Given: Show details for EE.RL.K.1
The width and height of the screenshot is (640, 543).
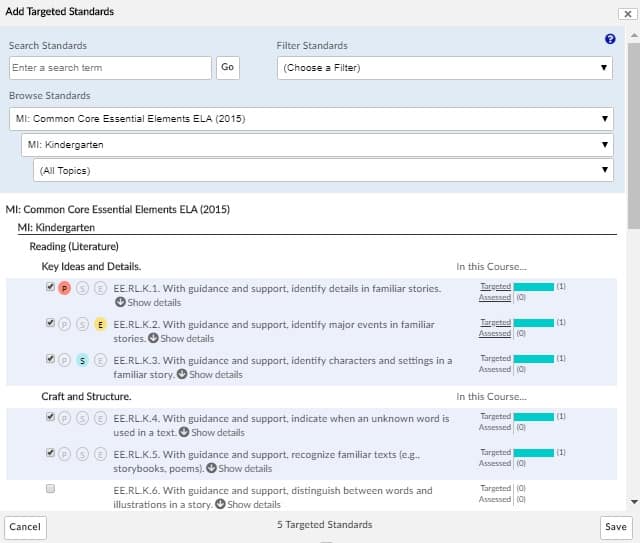Looking at the screenshot, I should (x=148, y=303).
